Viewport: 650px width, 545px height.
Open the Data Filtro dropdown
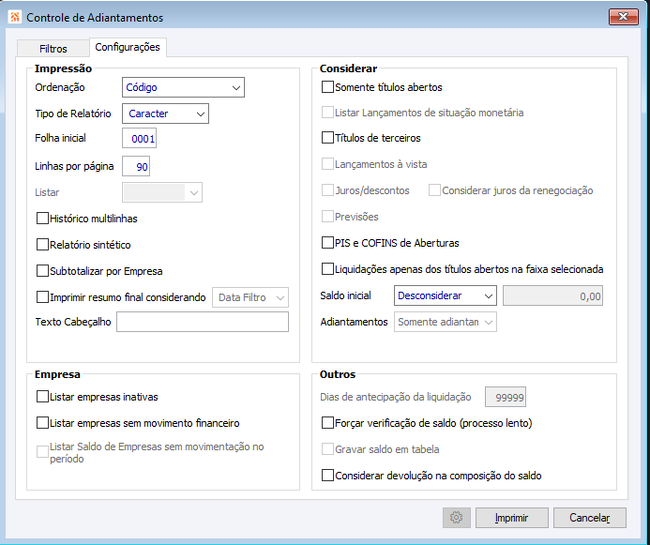(250, 298)
